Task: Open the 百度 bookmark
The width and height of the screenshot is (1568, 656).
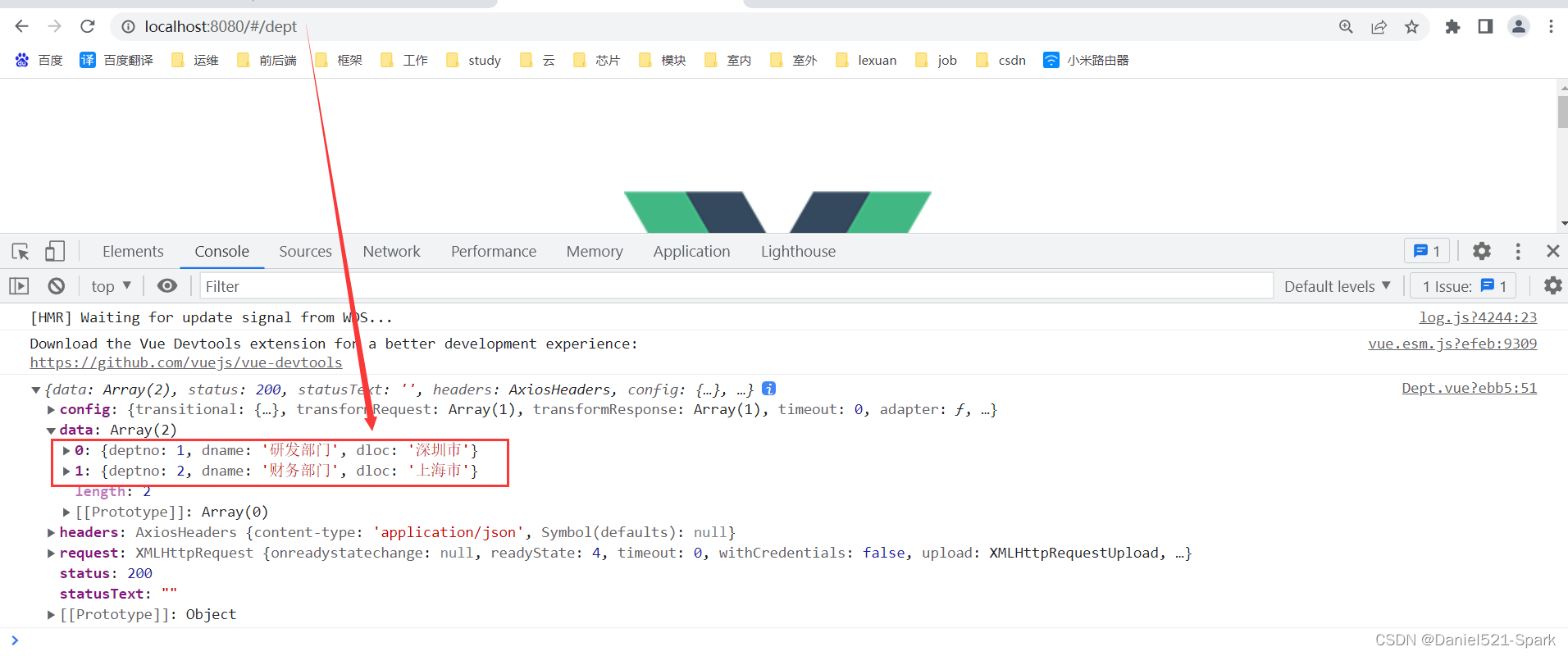Action: 39,60
